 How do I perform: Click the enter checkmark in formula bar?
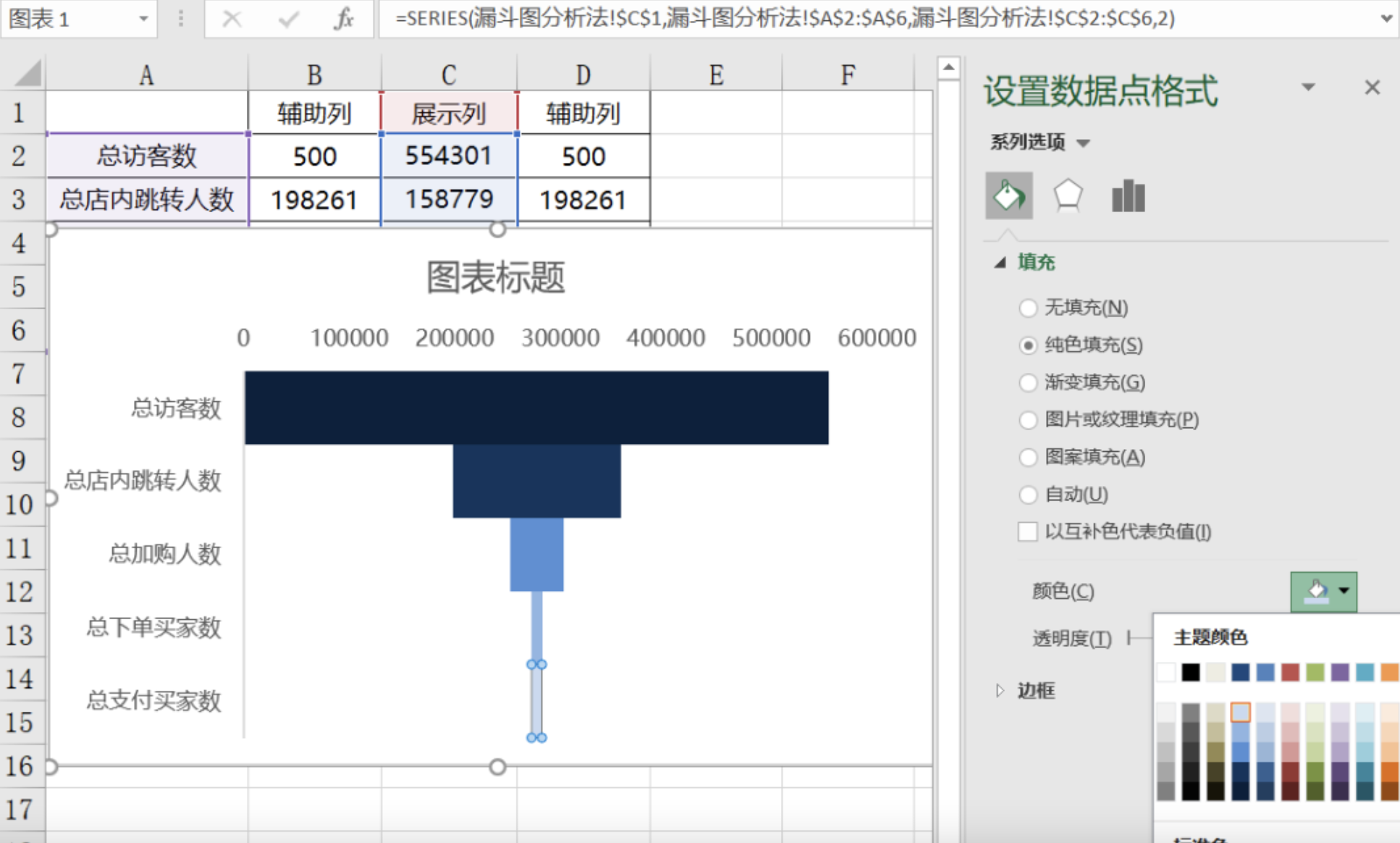click(288, 19)
